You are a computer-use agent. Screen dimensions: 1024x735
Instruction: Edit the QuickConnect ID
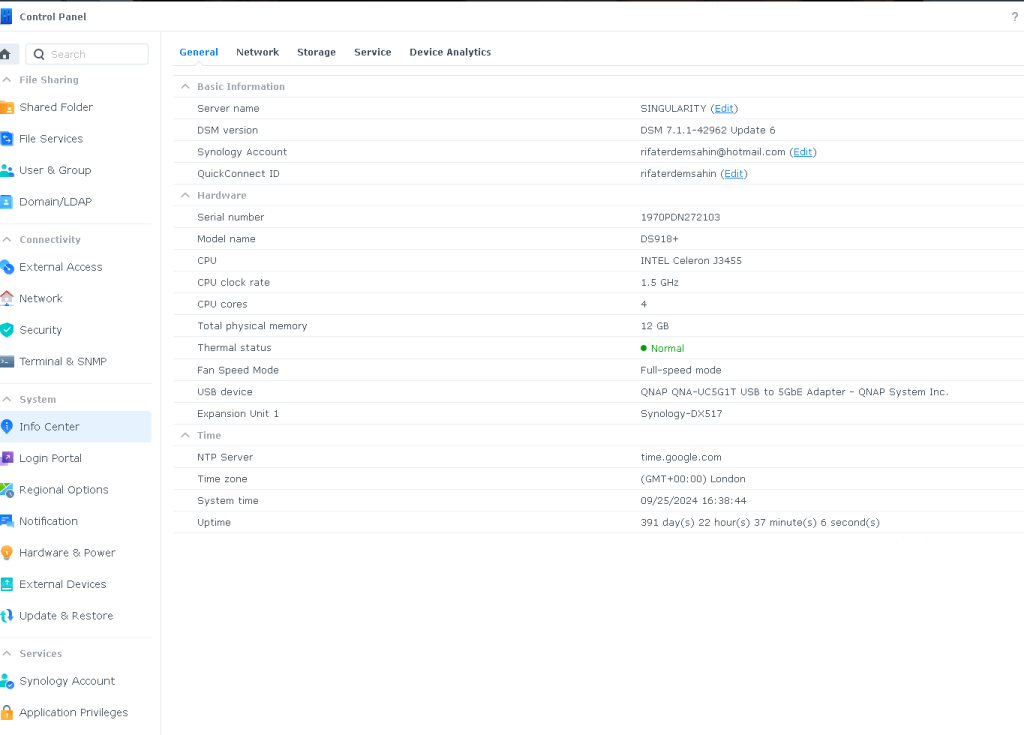733,174
